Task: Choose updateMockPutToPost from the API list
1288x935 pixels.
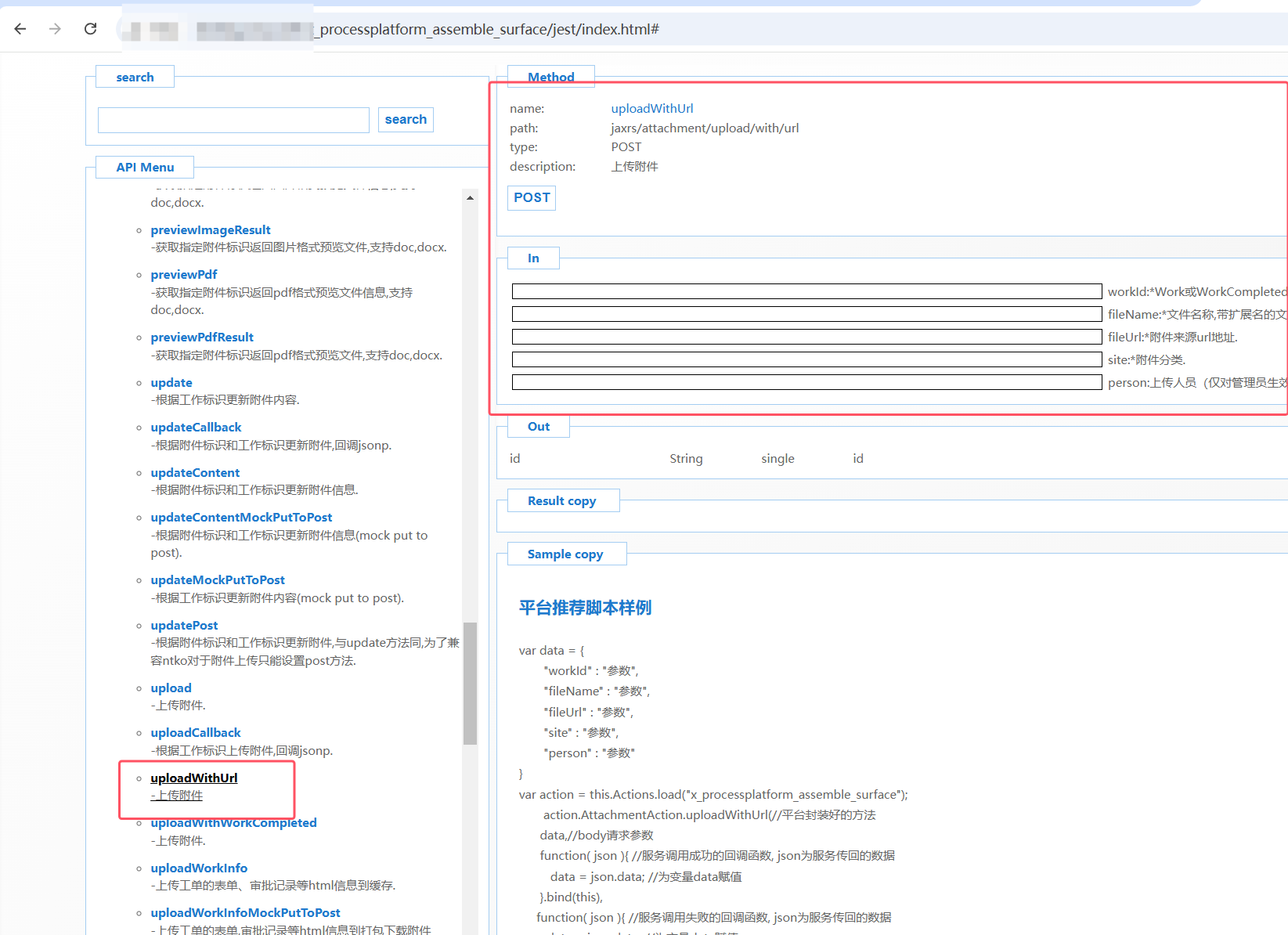Action: click(218, 580)
